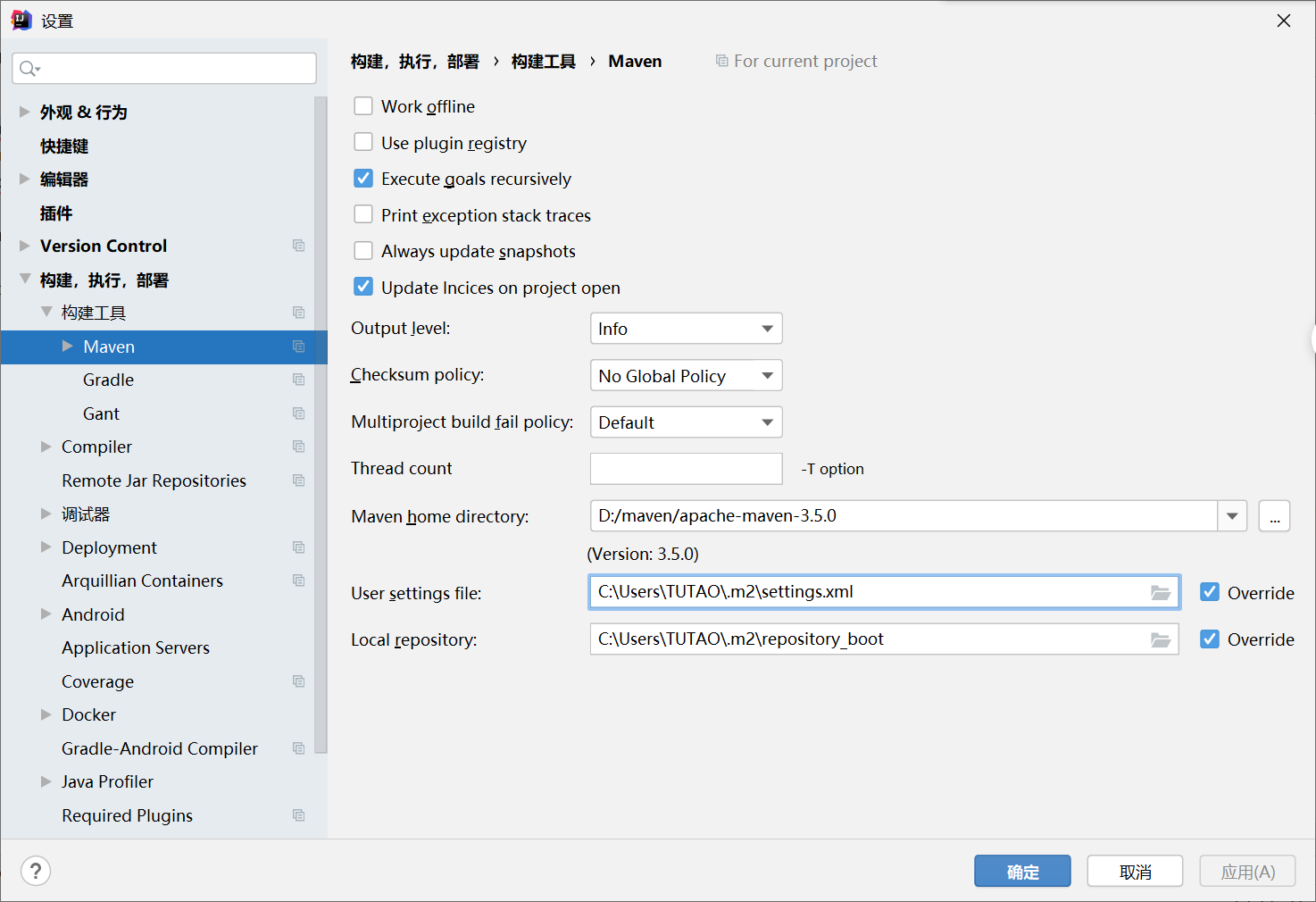Collapse the 构建工具 node
This screenshot has width=1316, height=902.
tap(46, 313)
